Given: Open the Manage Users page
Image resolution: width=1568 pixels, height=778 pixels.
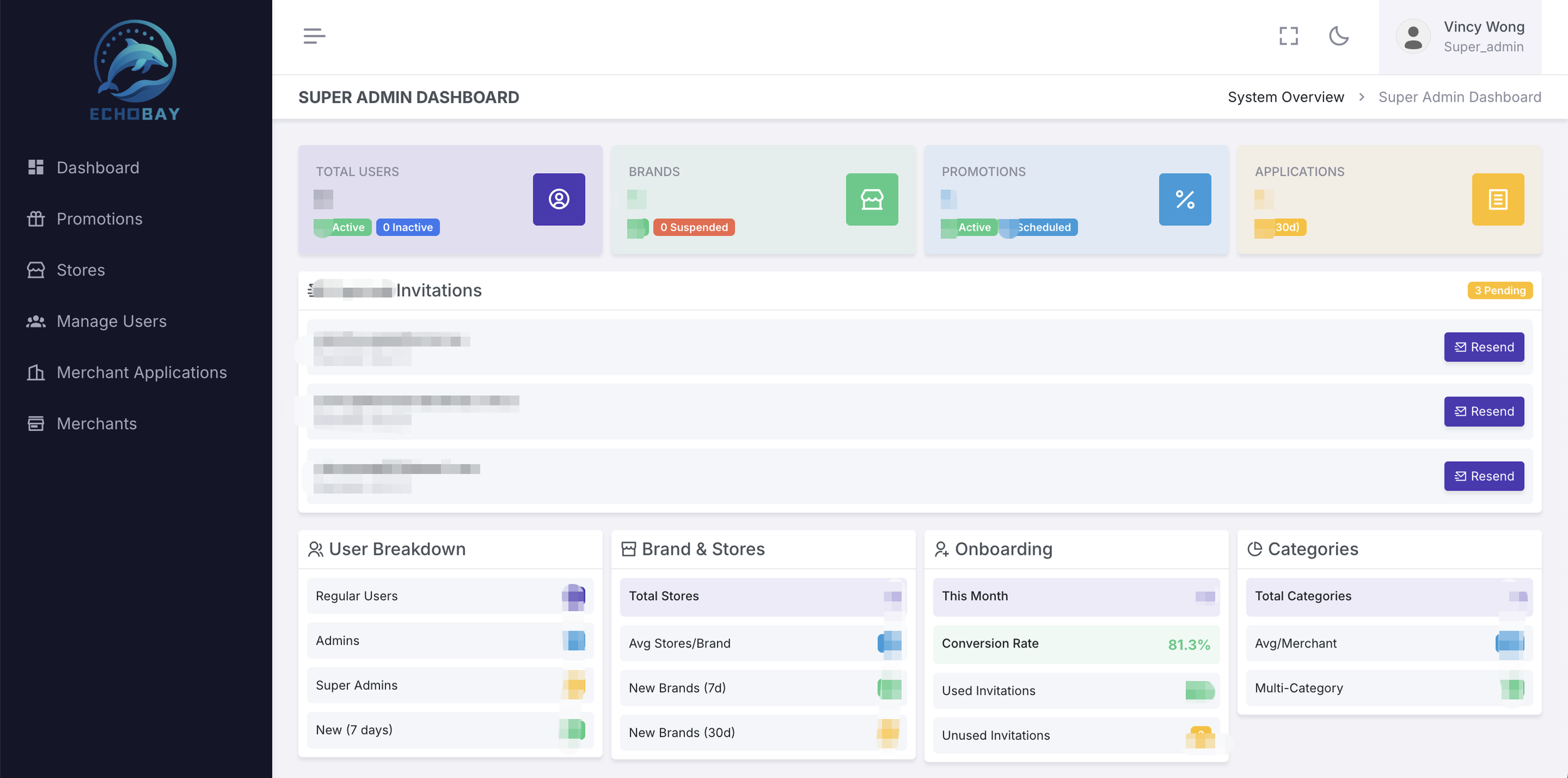Looking at the screenshot, I should click(111, 321).
